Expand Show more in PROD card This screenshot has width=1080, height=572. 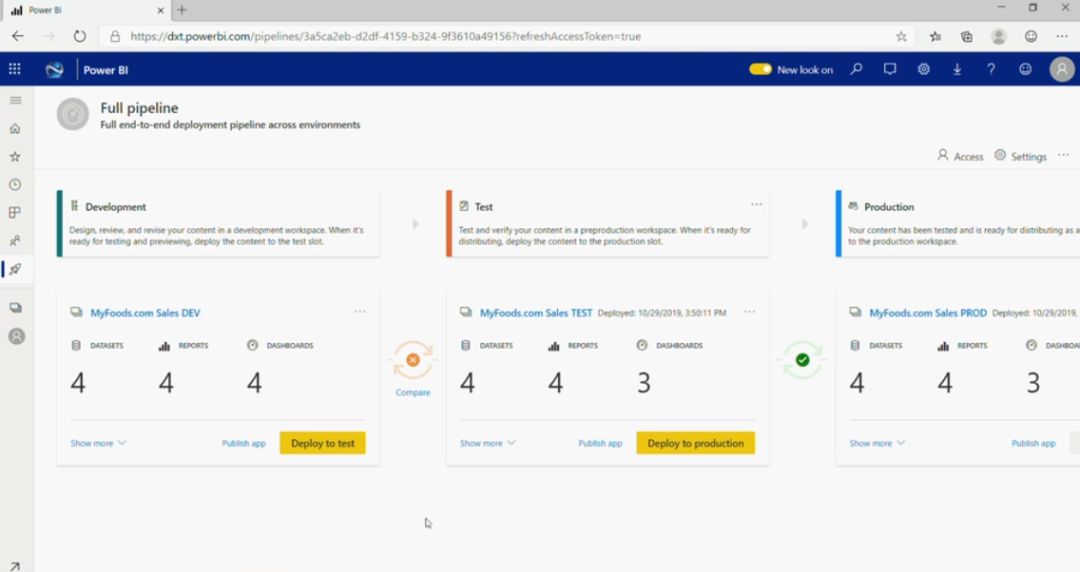pyautogui.click(x=877, y=443)
